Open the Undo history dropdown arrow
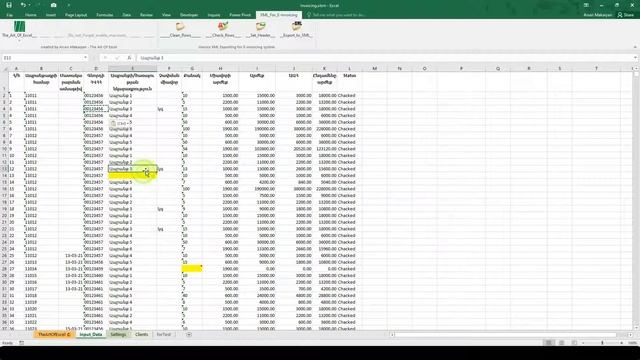Image resolution: width=640 pixels, height=360 pixels. pos(29,5)
